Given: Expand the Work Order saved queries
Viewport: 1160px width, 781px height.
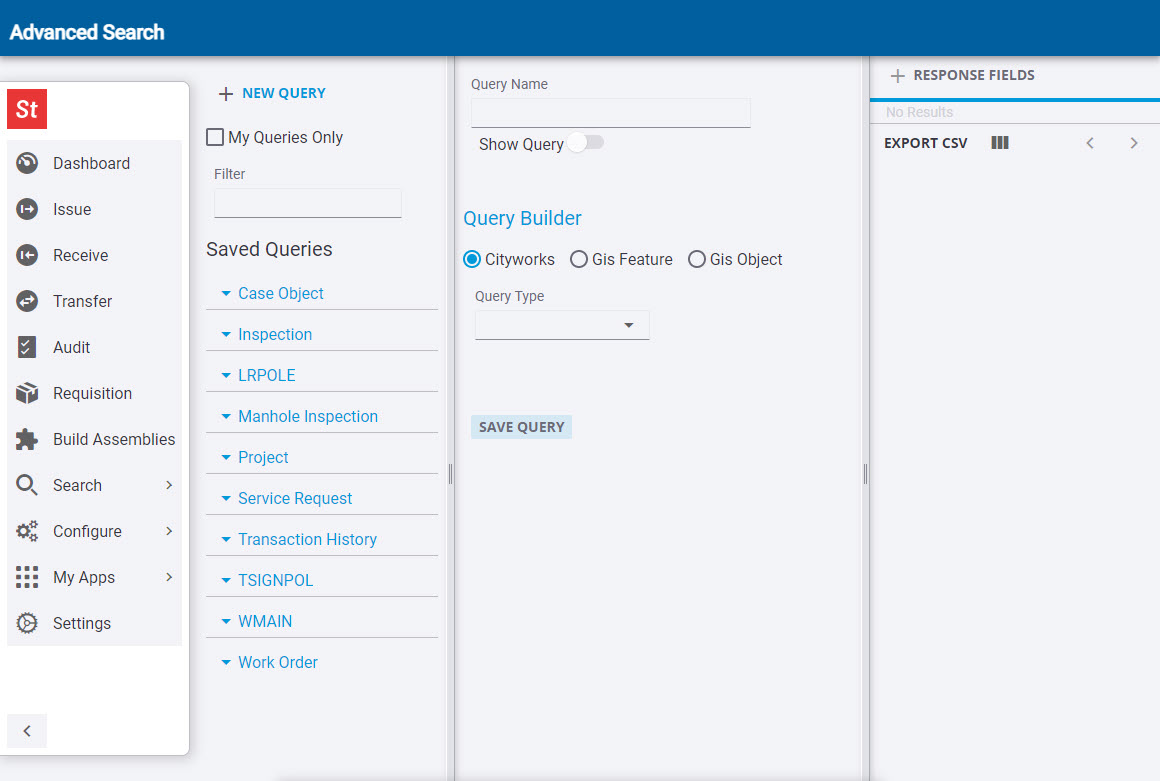Looking at the screenshot, I should pos(277,663).
